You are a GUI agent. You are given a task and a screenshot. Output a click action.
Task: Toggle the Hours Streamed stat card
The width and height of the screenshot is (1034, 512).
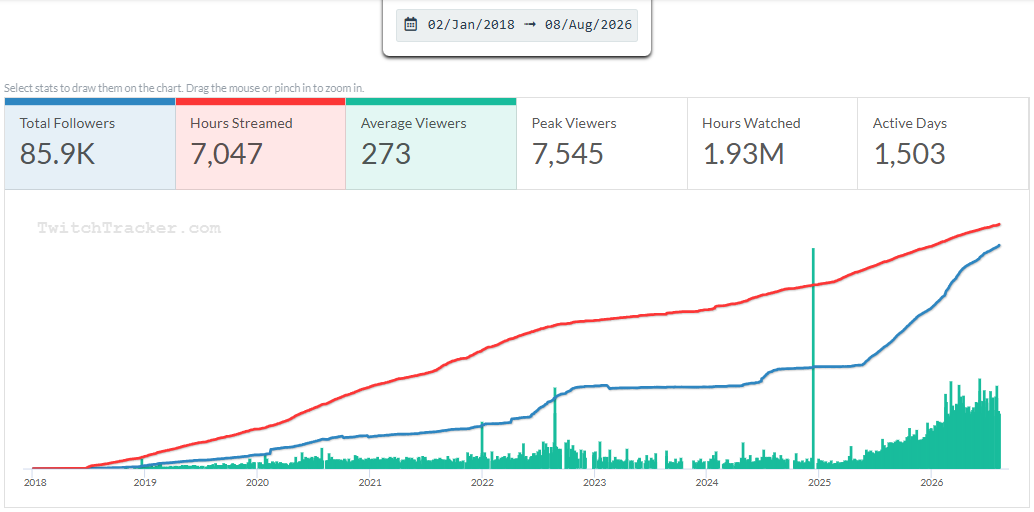(x=260, y=144)
